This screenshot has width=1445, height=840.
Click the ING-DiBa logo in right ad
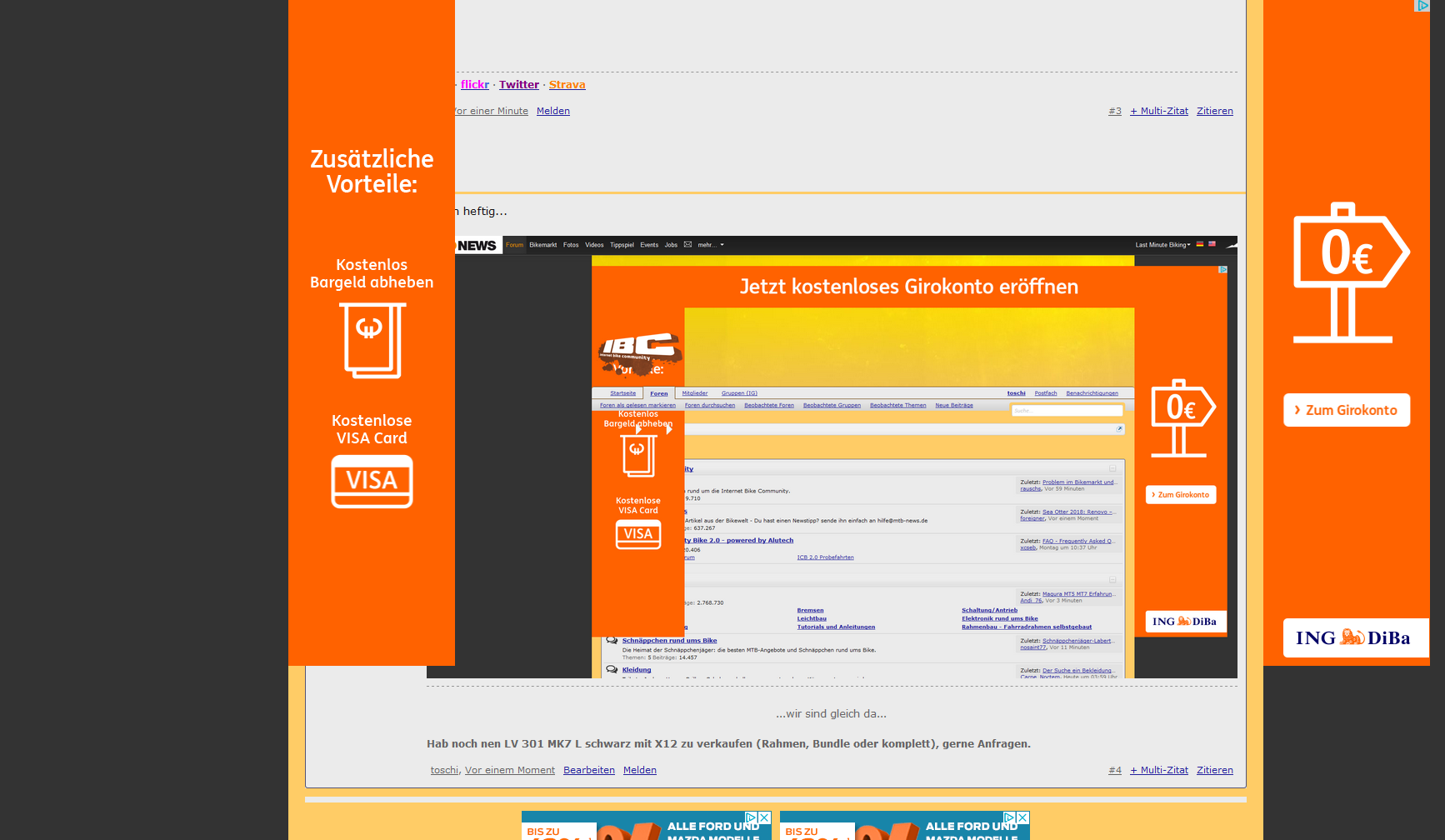coord(1356,637)
